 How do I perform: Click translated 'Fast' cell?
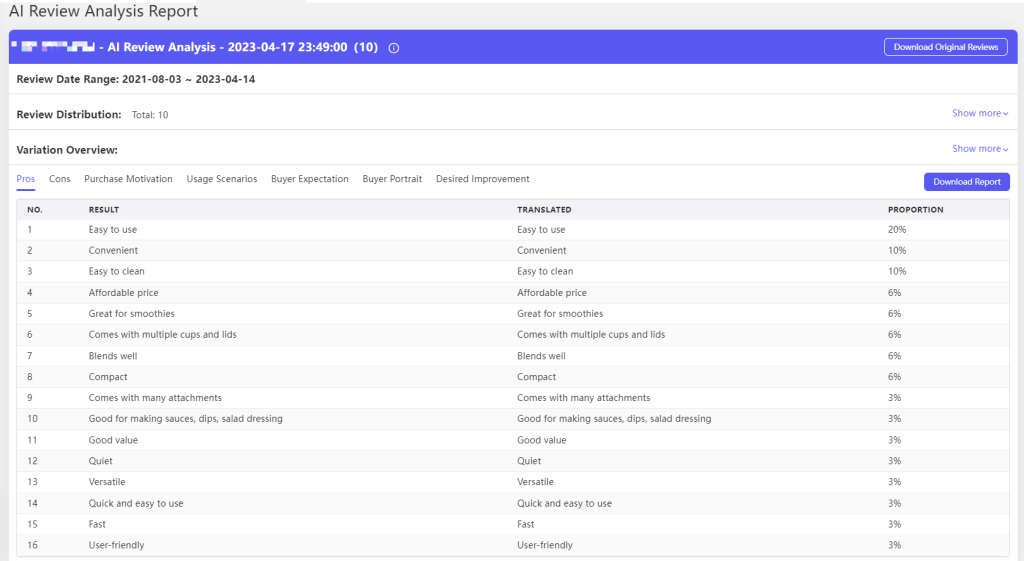525,524
